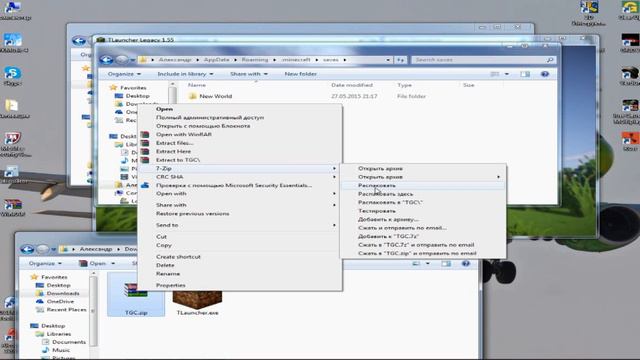Open Organize dropdown in Downloads window
The width and height of the screenshot is (640, 360).
[x=45, y=263]
